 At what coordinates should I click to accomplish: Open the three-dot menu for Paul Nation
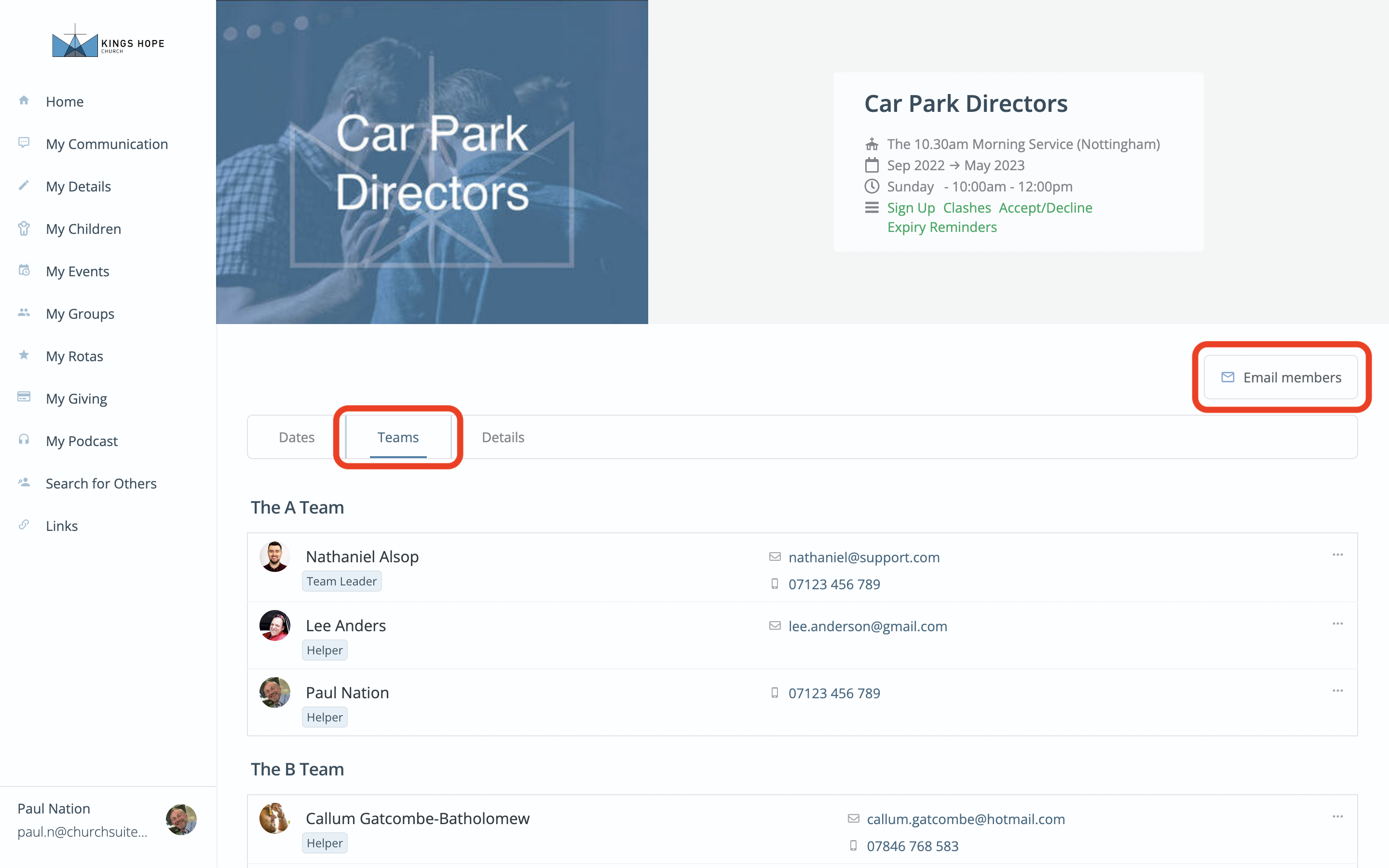click(1337, 691)
